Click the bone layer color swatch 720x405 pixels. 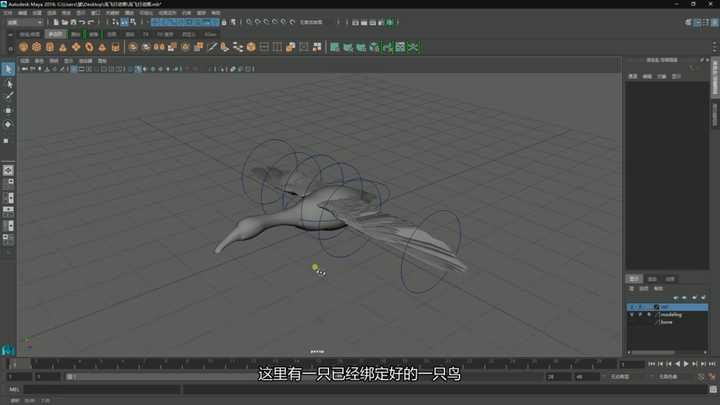[x=657, y=322]
